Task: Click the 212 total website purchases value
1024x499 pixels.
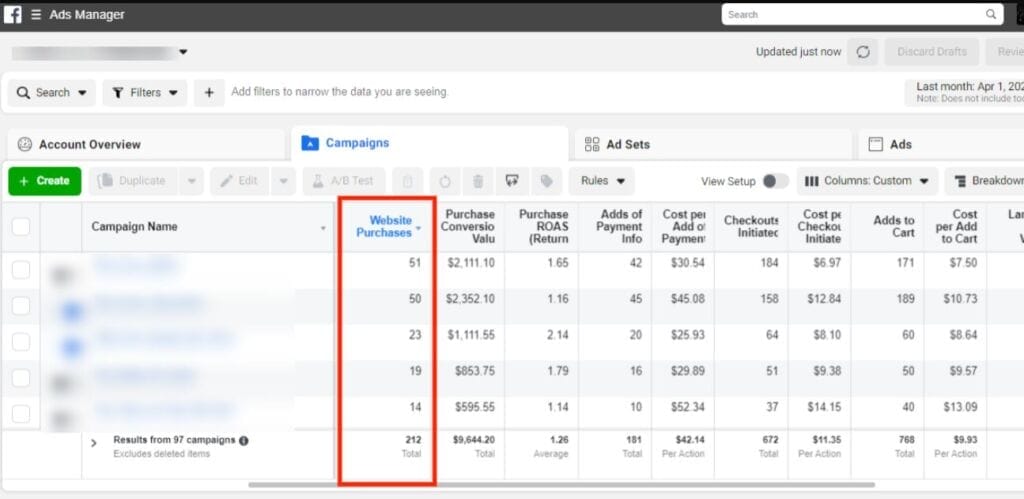Action: coord(413,440)
